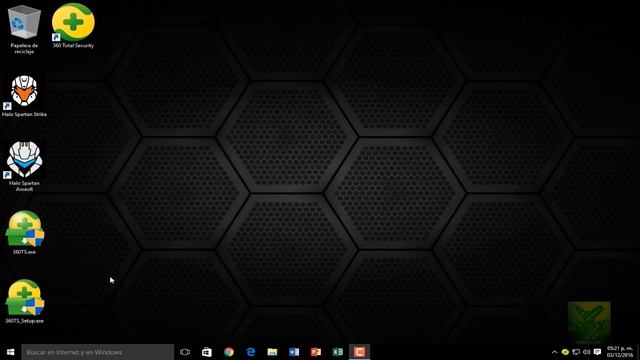640x360 pixels.
Task: Open the network status tray icon
Action: coord(576,352)
